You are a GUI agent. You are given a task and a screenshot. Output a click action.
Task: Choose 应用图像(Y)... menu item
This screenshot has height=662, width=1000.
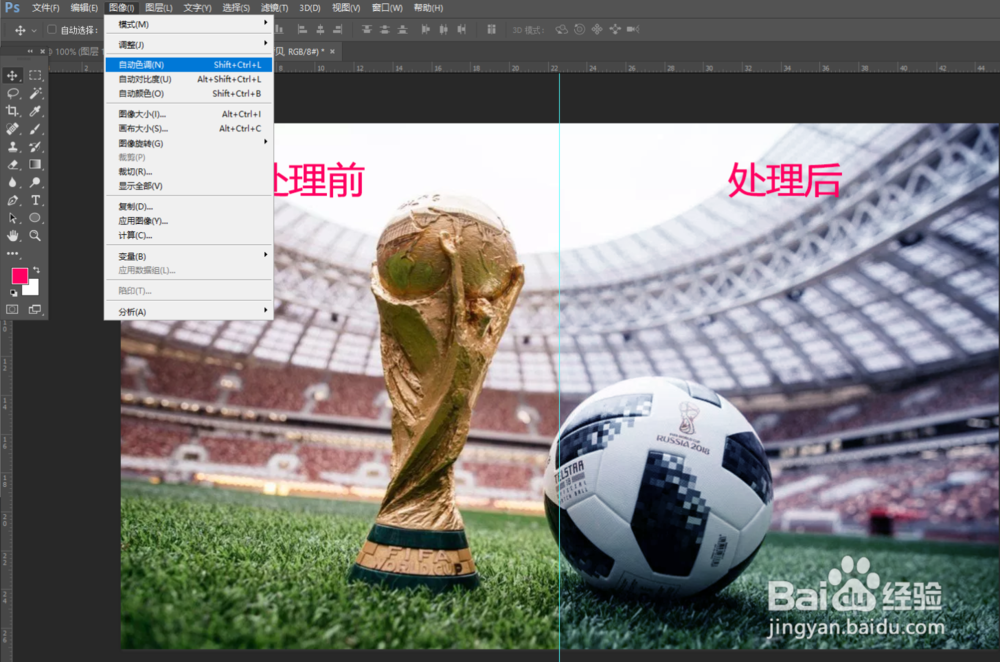tap(189, 221)
